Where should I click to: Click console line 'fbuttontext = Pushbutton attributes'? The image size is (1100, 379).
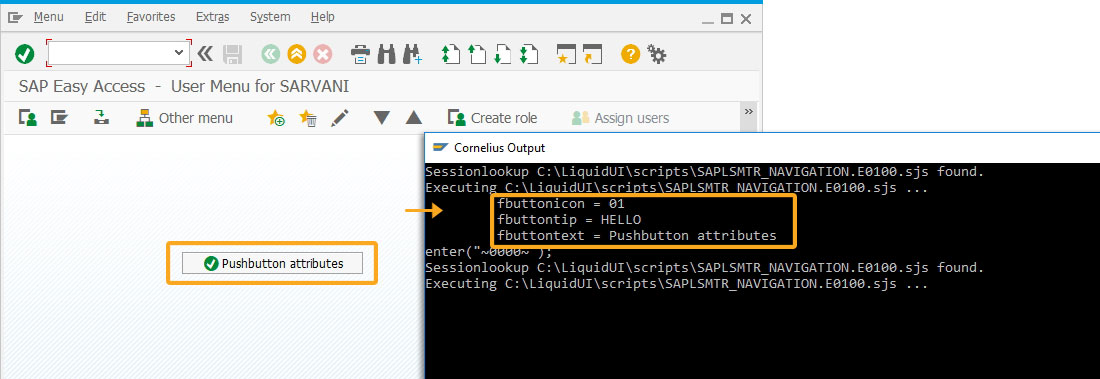(x=636, y=236)
